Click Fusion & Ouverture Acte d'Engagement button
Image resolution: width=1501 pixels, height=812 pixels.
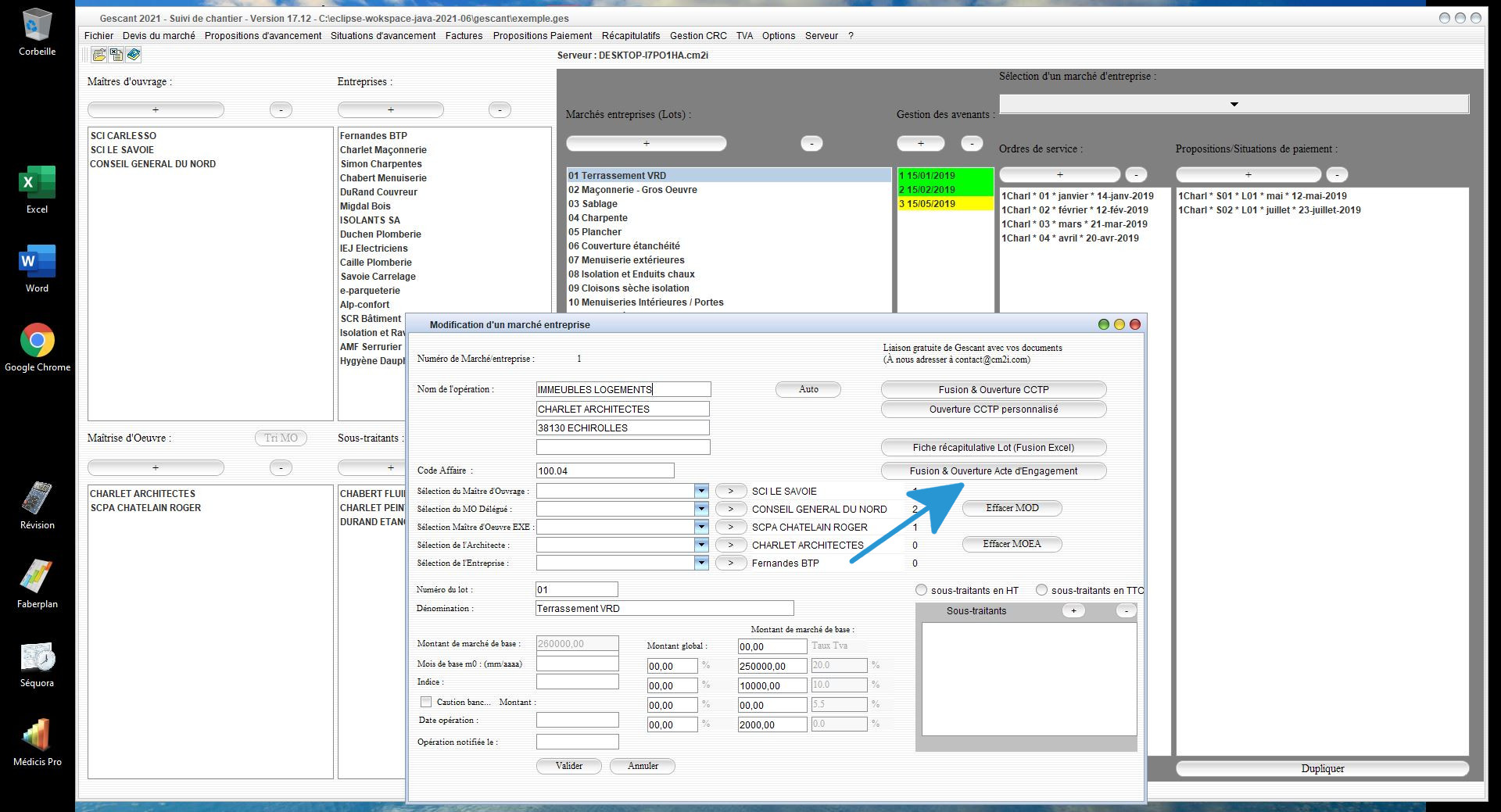click(994, 470)
